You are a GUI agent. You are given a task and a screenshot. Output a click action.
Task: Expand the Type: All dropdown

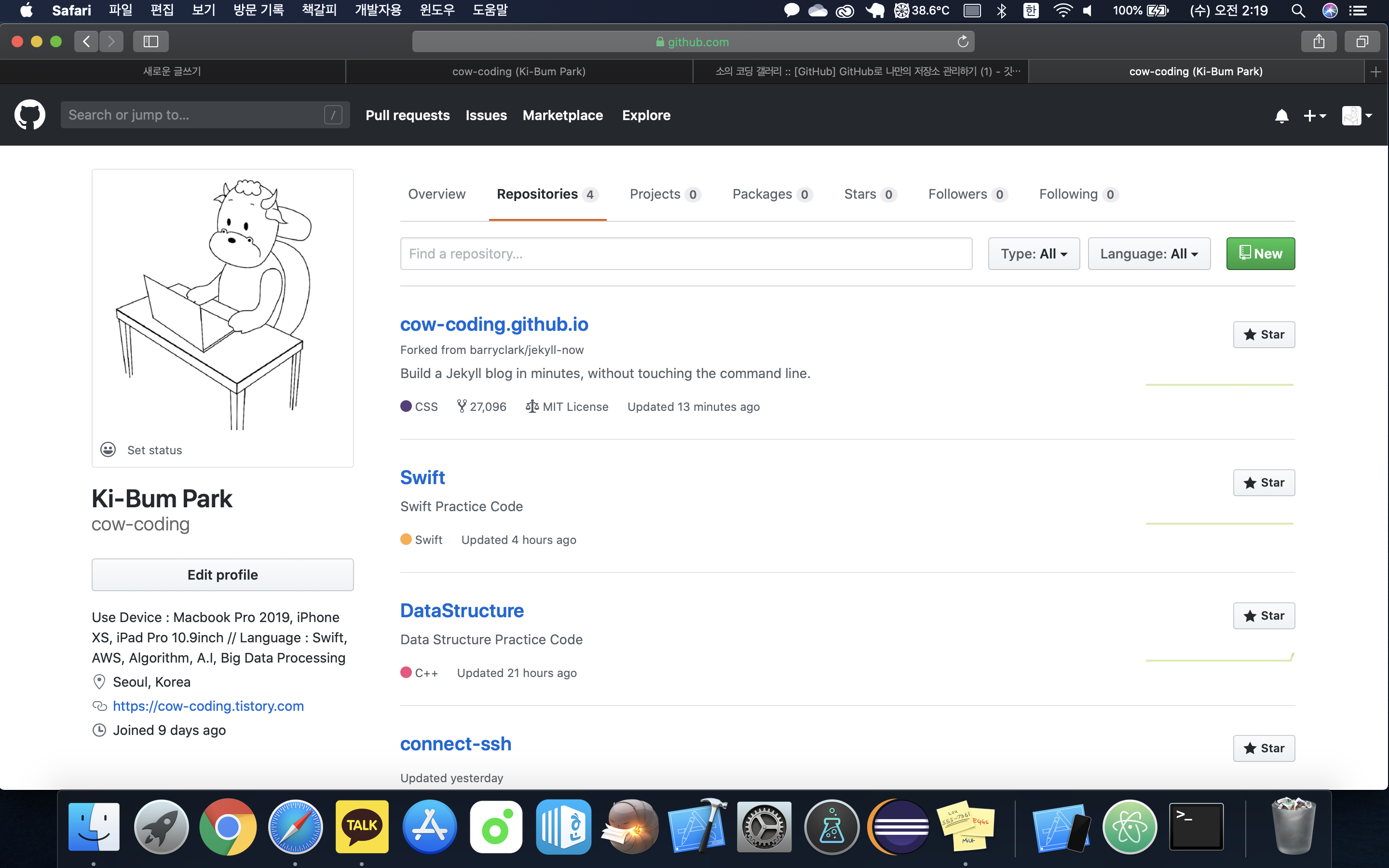pos(1033,254)
